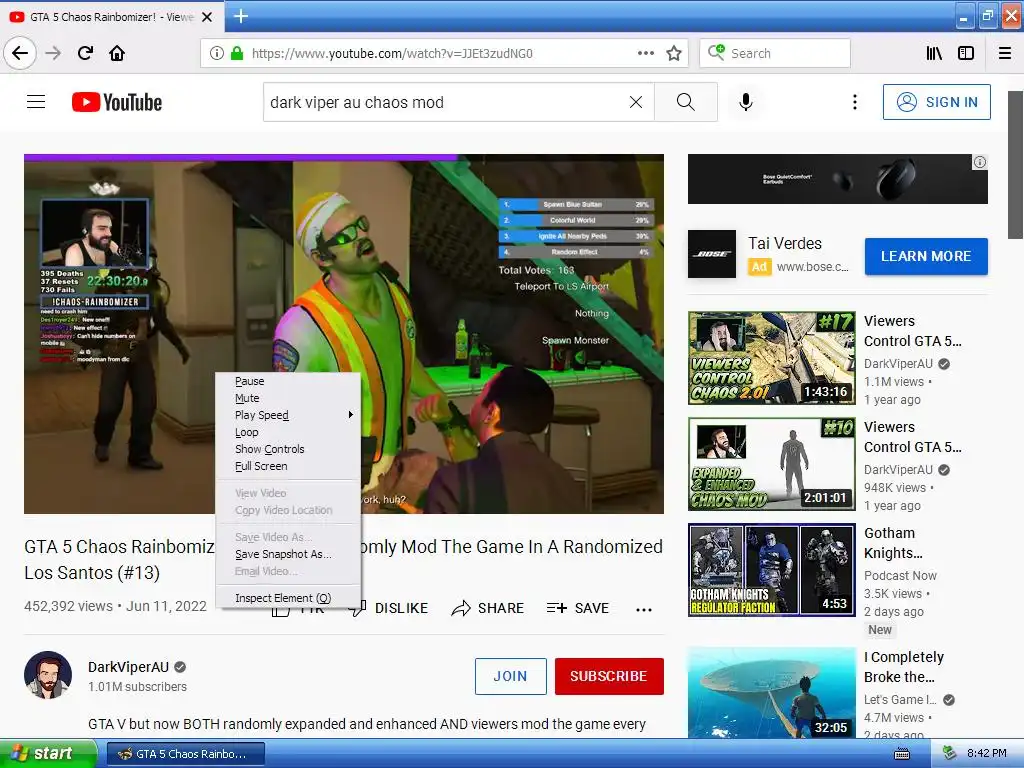Choose Mute from the context menu
This screenshot has width=1024, height=768.
288,398
